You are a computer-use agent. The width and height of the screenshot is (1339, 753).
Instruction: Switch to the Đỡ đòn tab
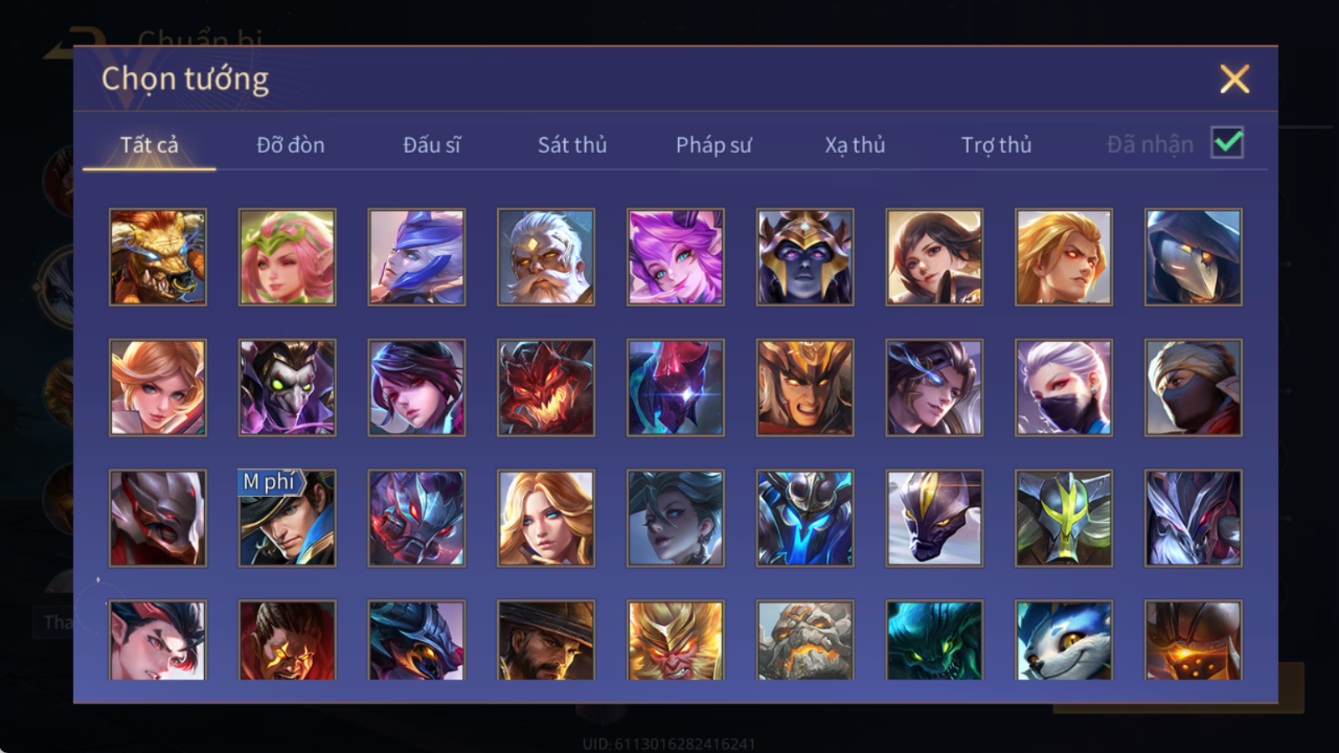tap(290, 145)
